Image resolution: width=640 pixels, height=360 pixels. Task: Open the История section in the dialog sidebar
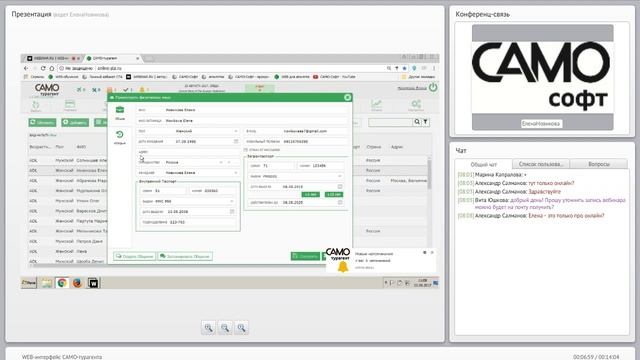pos(120,138)
